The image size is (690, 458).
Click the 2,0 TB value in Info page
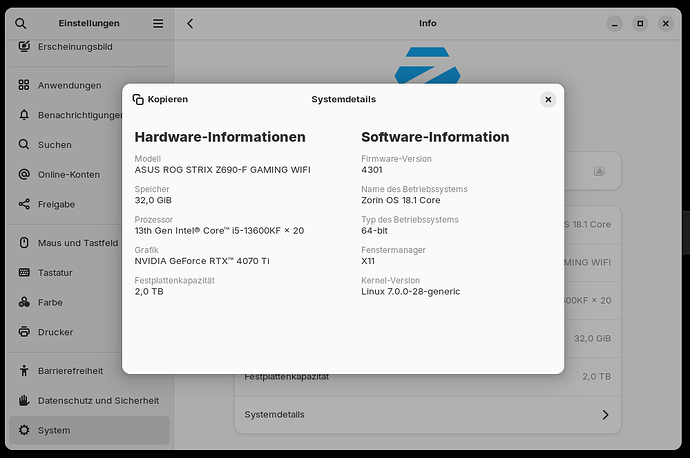click(x=596, y=377)
